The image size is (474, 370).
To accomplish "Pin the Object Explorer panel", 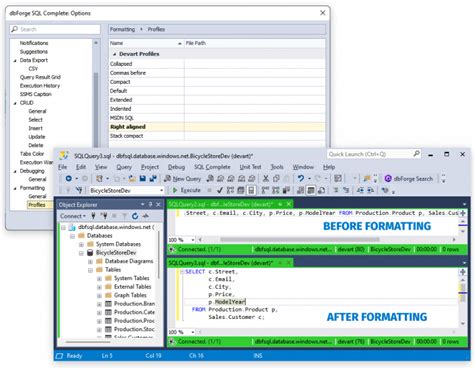I will pos(150,204).
